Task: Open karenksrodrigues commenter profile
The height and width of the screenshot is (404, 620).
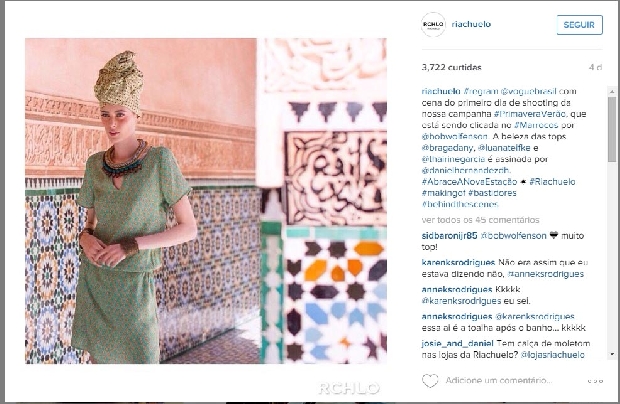Action: [458, 262]
